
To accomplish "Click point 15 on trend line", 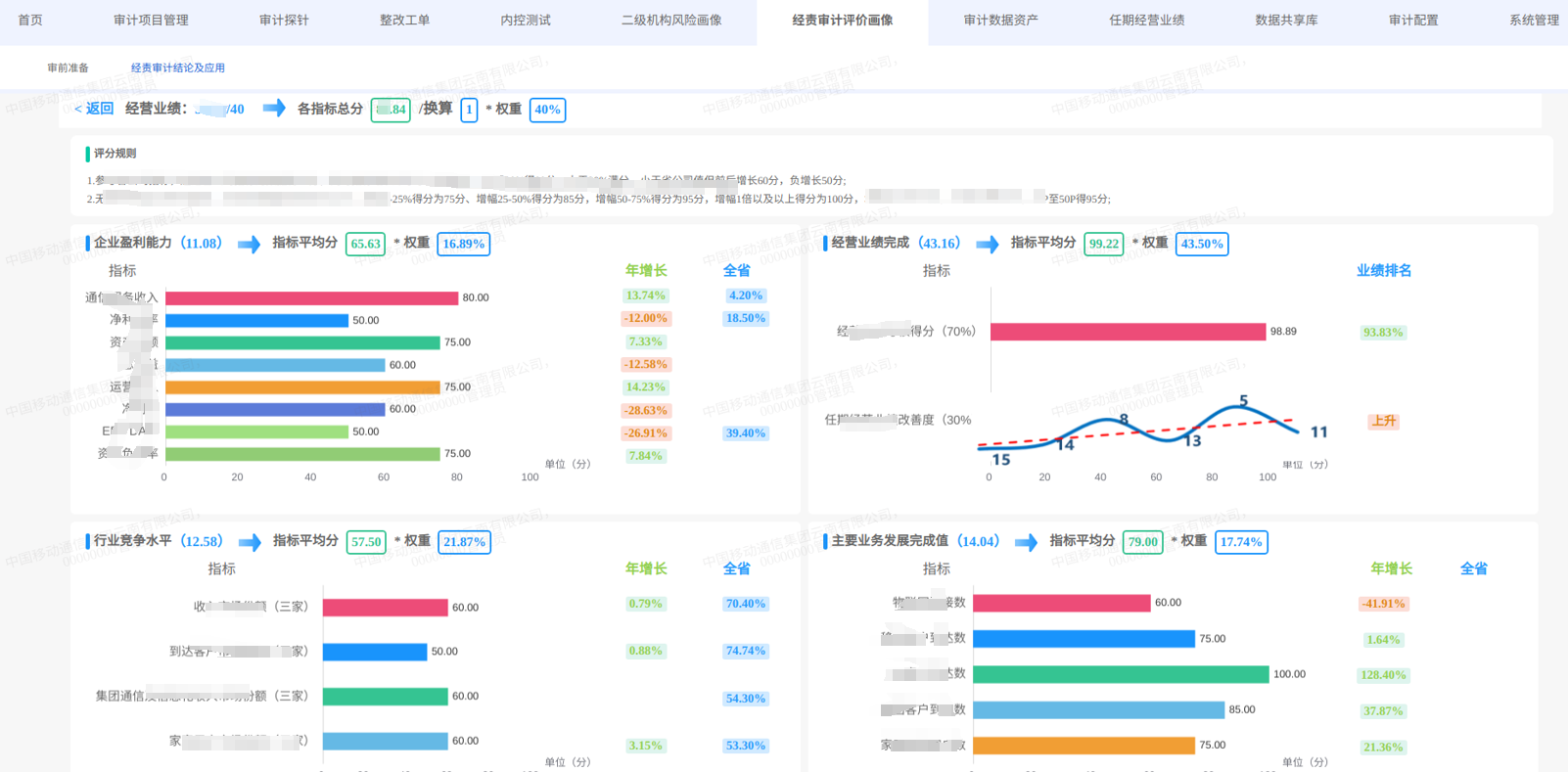I will click(x=1000, y=459).
